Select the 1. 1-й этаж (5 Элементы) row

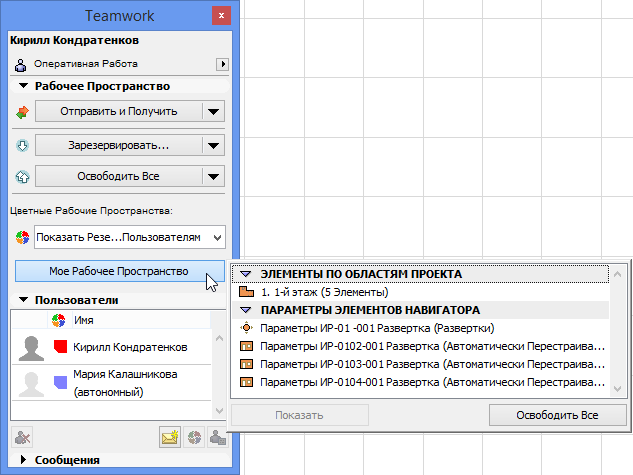(x=421, y=292)
